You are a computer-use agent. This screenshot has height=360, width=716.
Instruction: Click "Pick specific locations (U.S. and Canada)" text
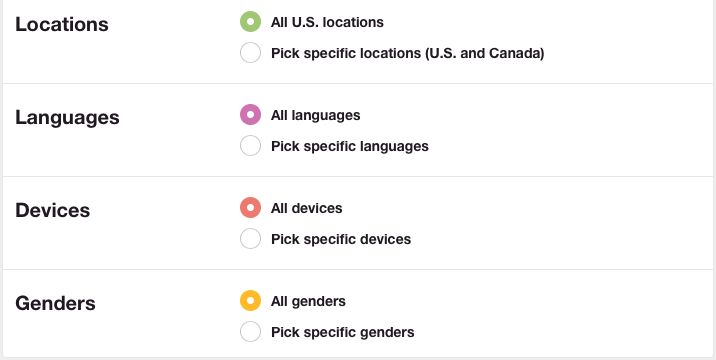[407, 53]
